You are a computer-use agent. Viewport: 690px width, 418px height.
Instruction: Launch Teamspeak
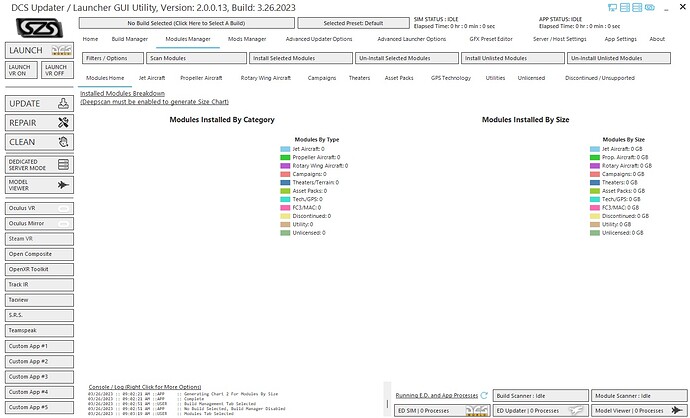(39, 330)
